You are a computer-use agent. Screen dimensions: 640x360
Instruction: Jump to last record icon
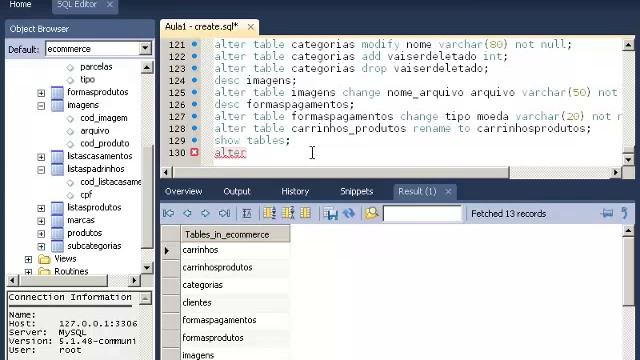pyautogui.click(x=224, y=213)
